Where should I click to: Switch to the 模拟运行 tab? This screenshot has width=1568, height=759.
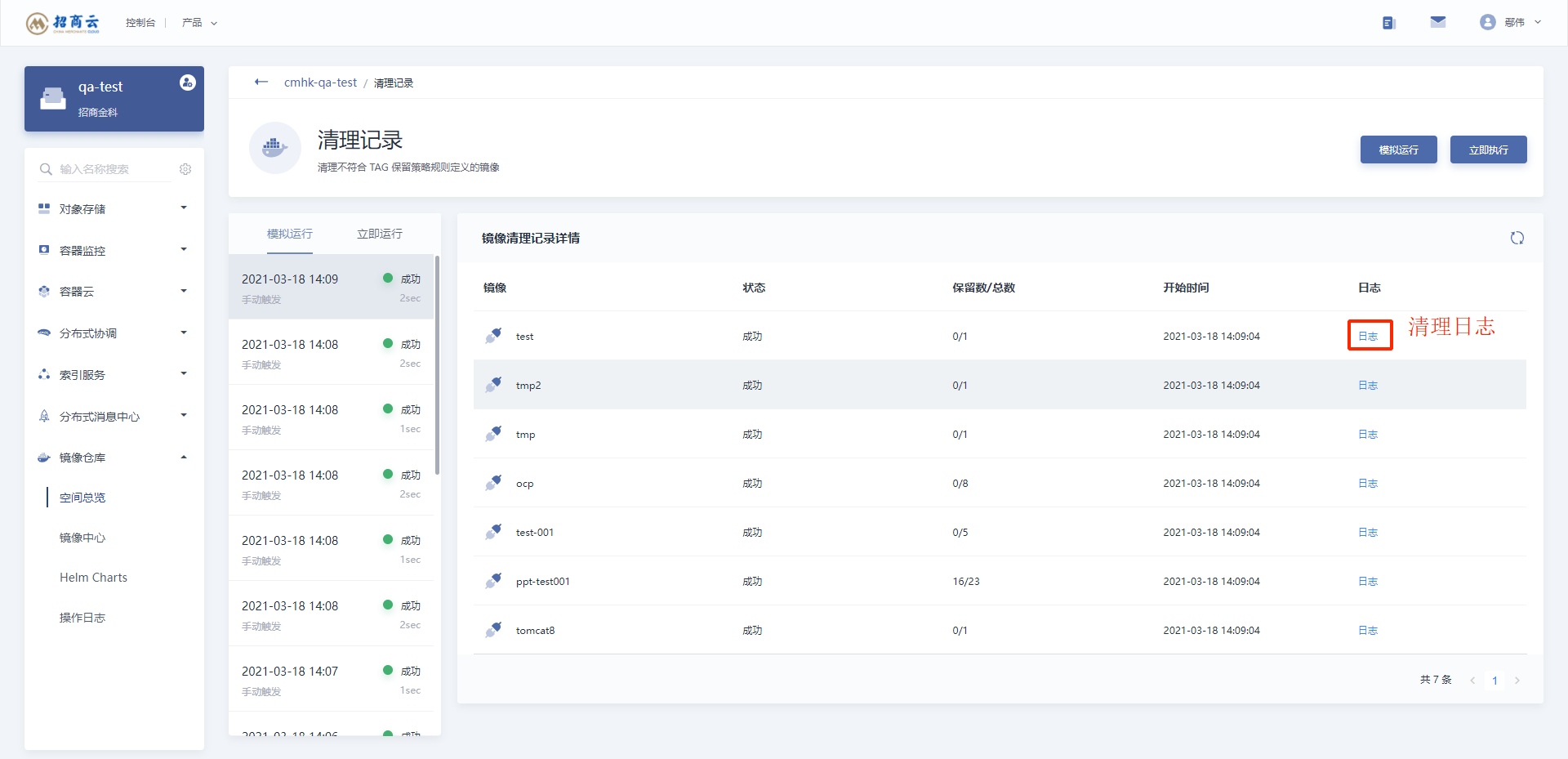point(290,234)
